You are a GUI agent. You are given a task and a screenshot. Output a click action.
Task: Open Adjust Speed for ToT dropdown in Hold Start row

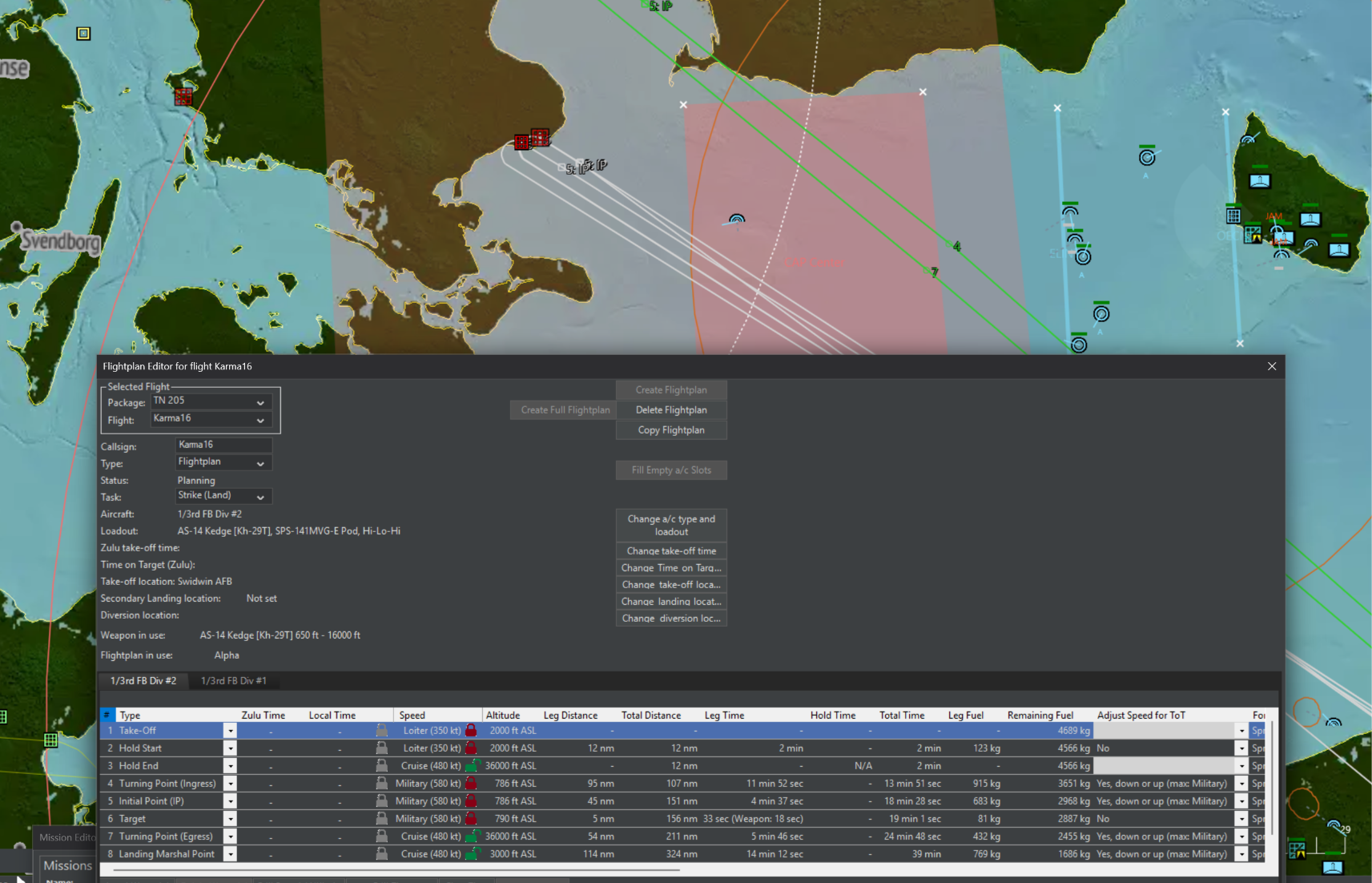[x=1241, y=748]
